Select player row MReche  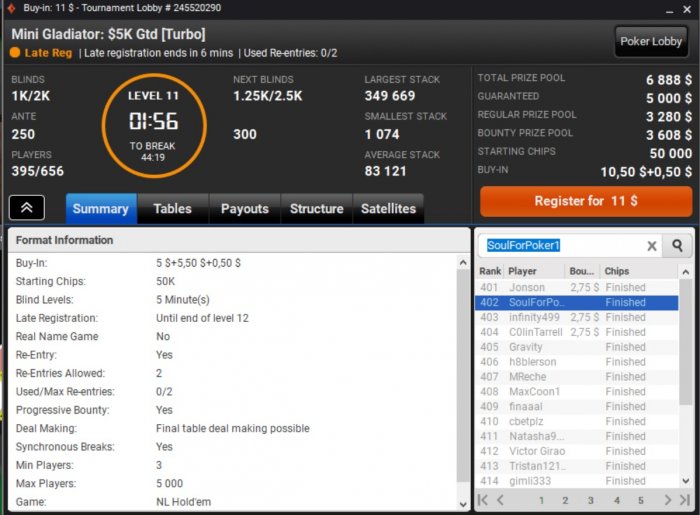click(577, 377)
